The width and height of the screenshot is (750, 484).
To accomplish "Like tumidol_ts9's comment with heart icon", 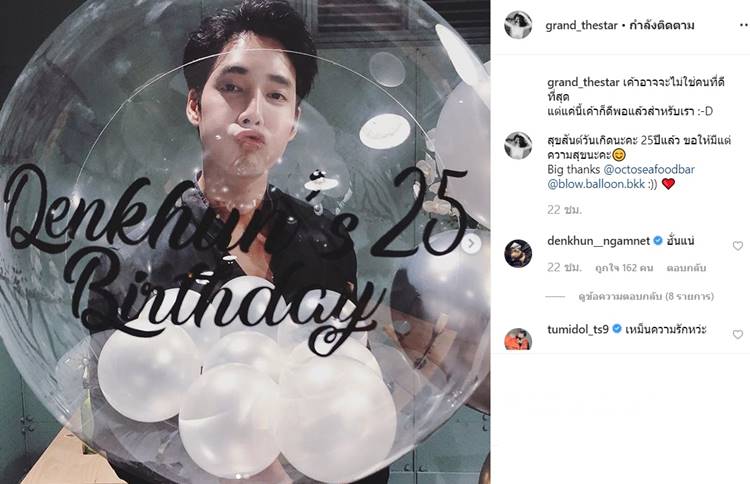I will pyautogui.click(x=738, y=334).
